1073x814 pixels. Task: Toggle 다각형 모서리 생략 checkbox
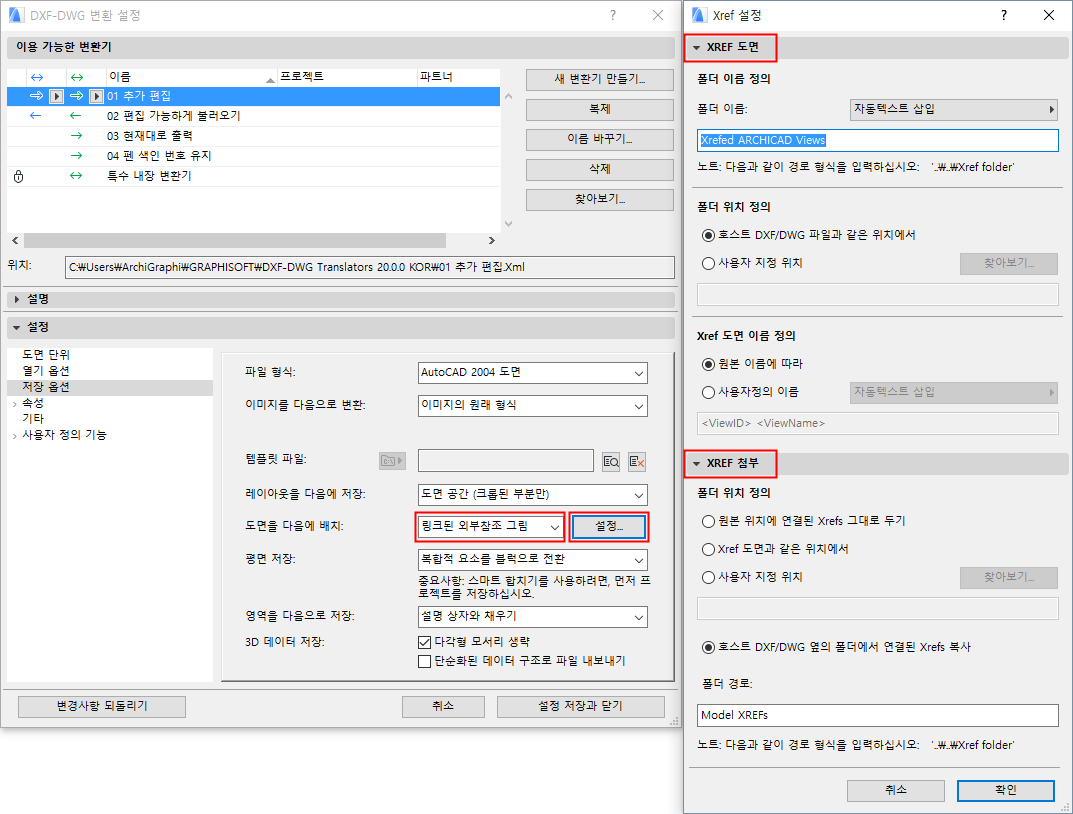point(424,642)
